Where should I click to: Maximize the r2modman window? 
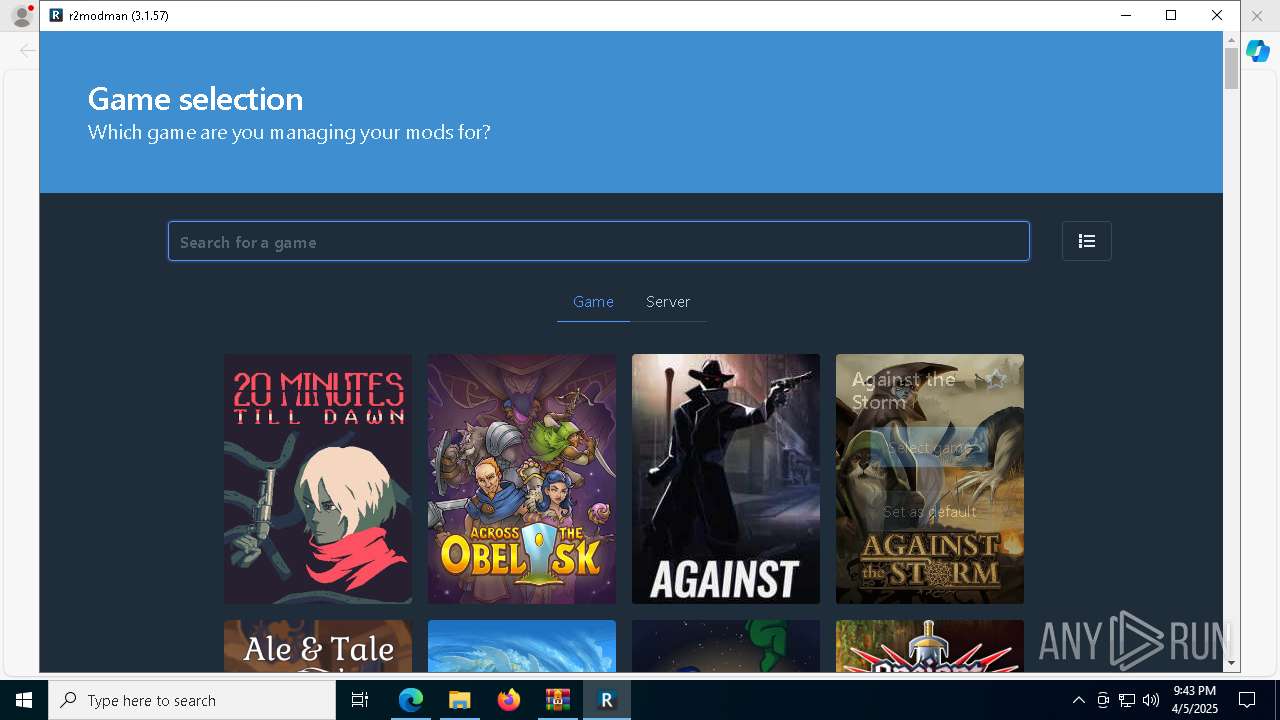click(x=1171, y=15)
